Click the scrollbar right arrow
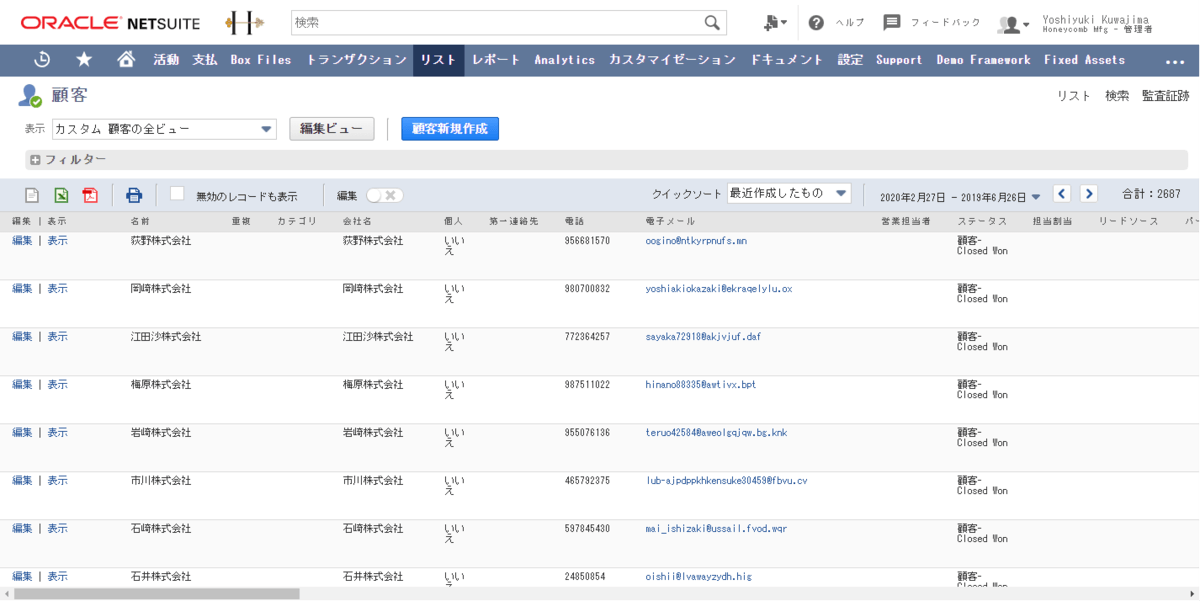This screenshot has width=1200, height=601. point(1194,594)
